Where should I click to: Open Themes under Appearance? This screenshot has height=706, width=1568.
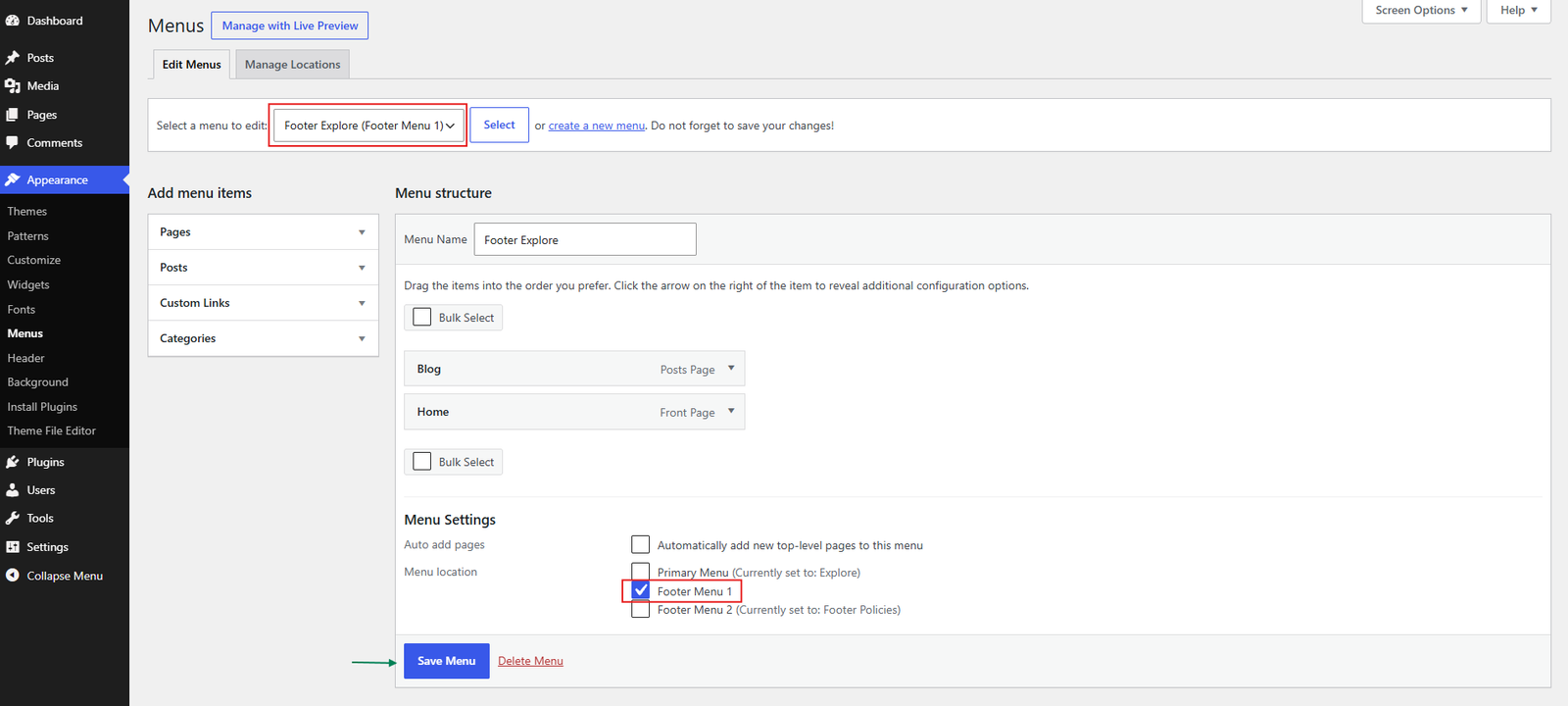tap(27, 212)
